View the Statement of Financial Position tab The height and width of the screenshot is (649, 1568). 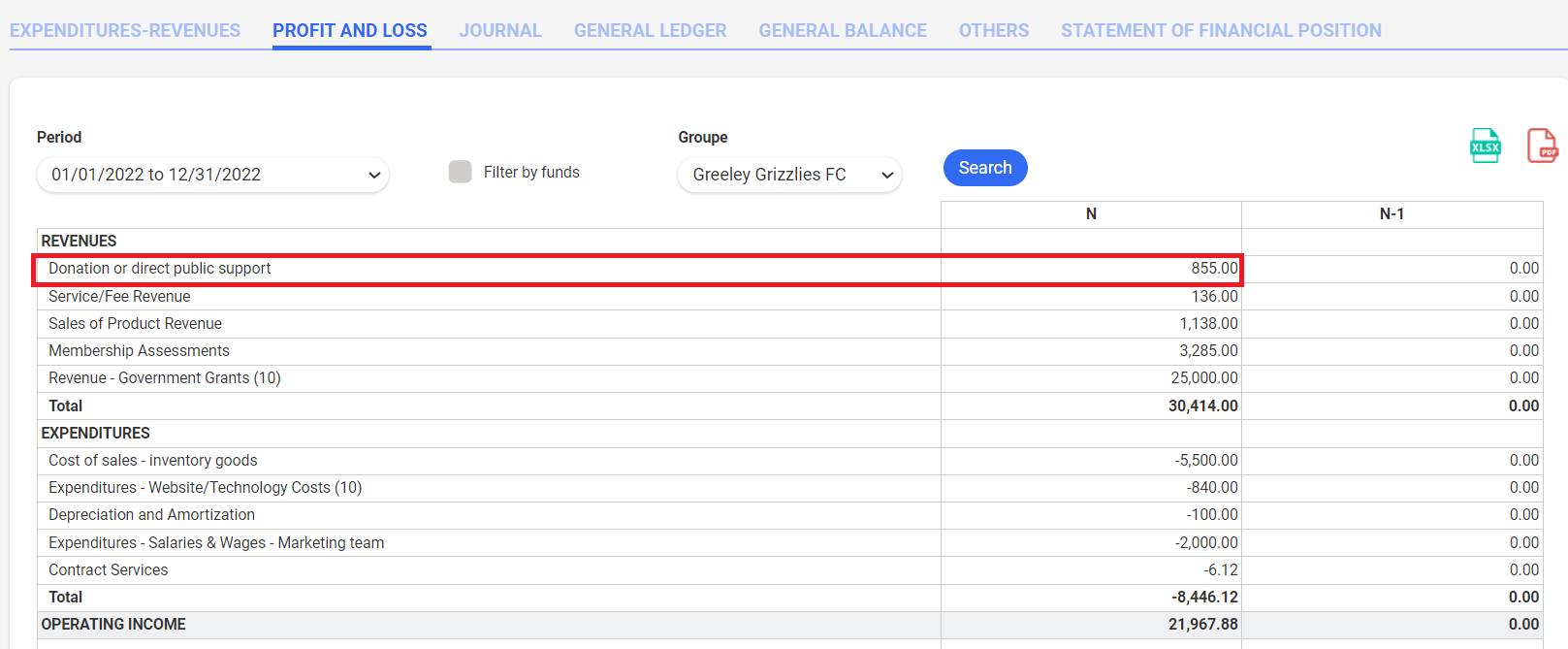pyautogui.click(x=1220, y=30)
